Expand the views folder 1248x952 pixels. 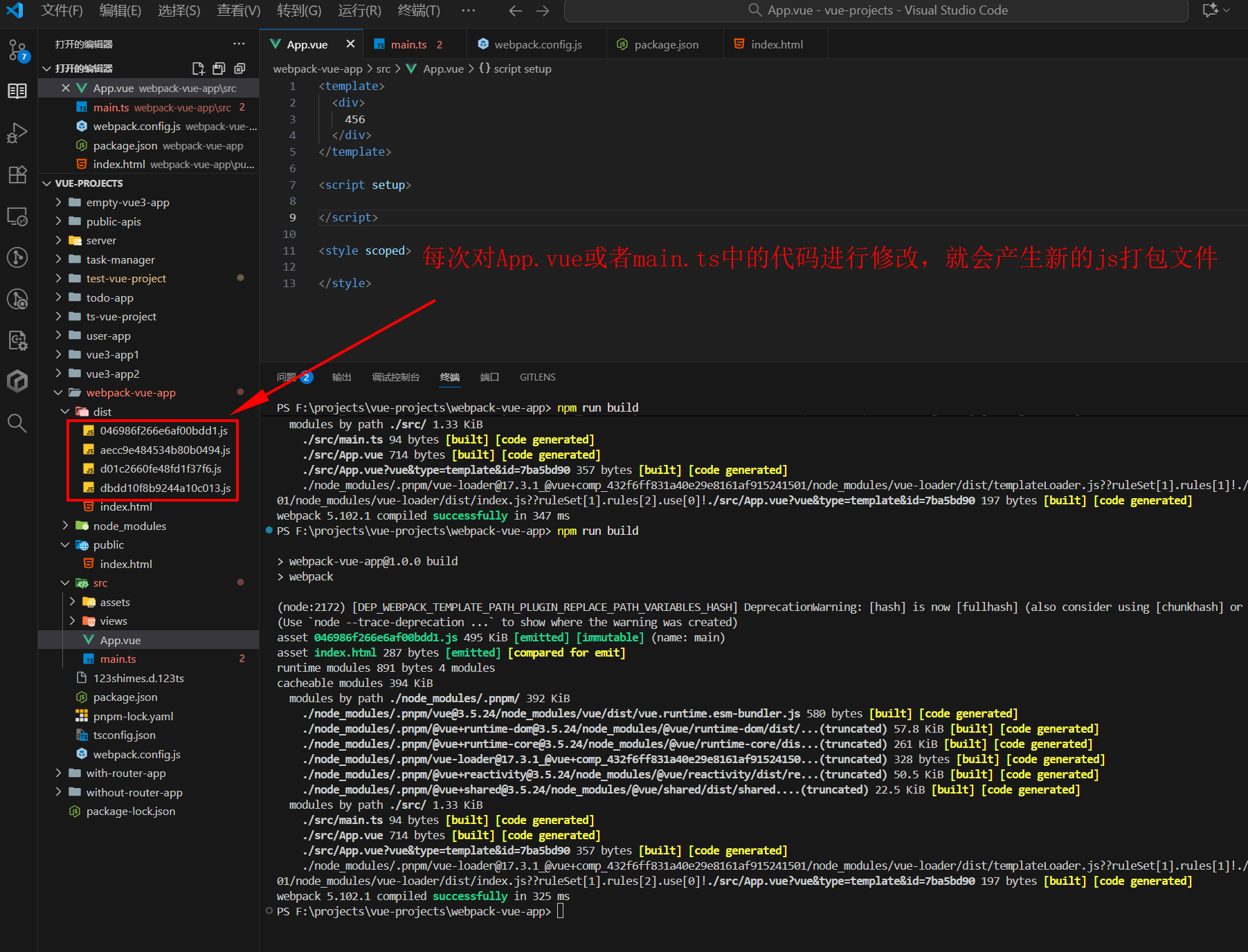pos(72,621)
